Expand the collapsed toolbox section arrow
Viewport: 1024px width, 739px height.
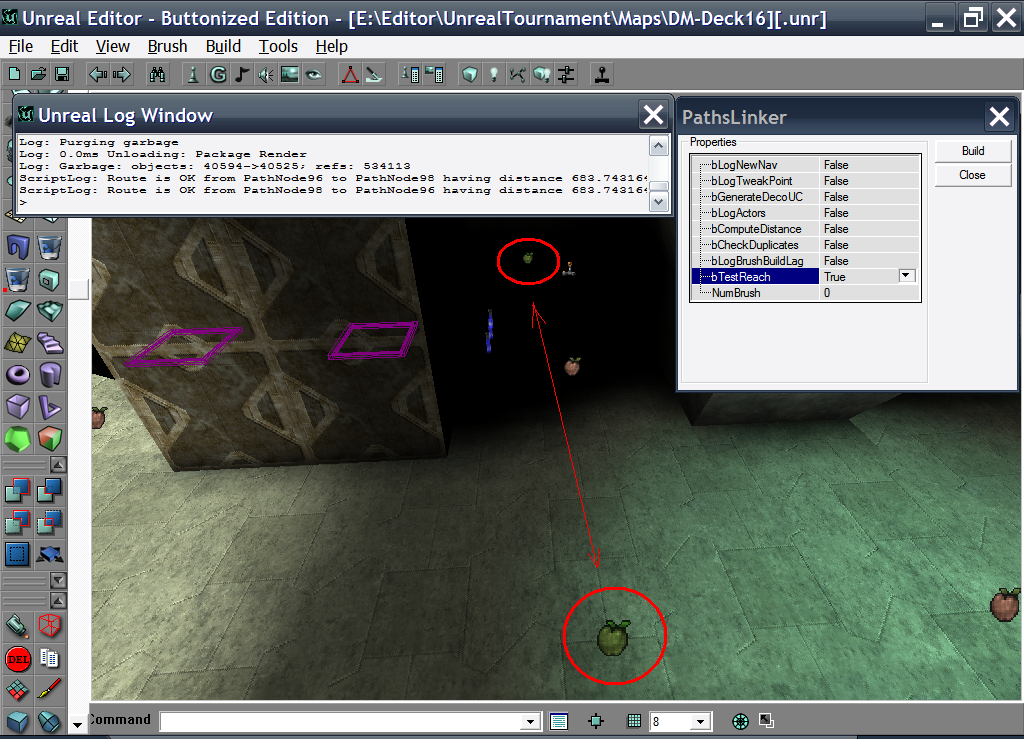tap(58, 580)
